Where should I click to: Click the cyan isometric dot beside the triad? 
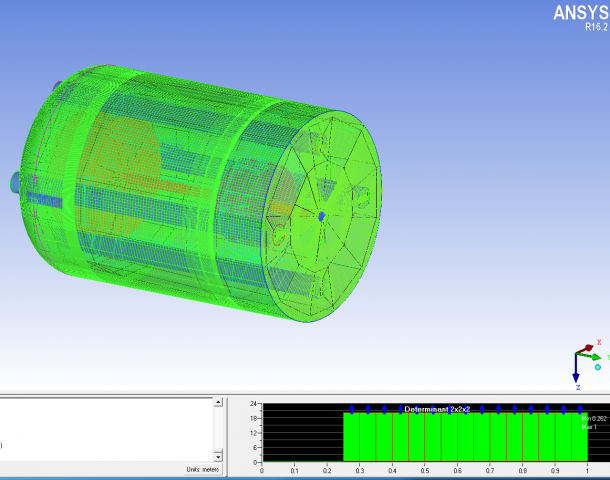coord(597,367)
